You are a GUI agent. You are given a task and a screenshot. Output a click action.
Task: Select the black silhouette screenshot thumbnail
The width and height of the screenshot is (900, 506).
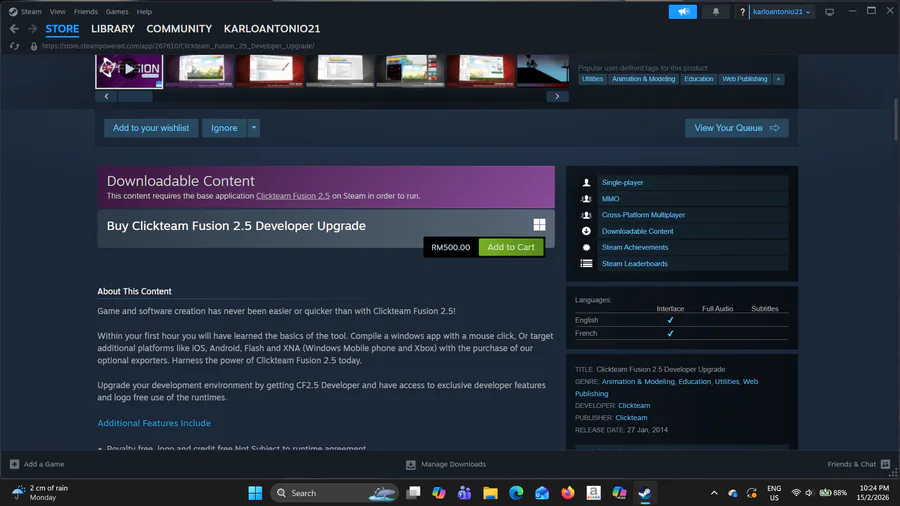point(543,71)
